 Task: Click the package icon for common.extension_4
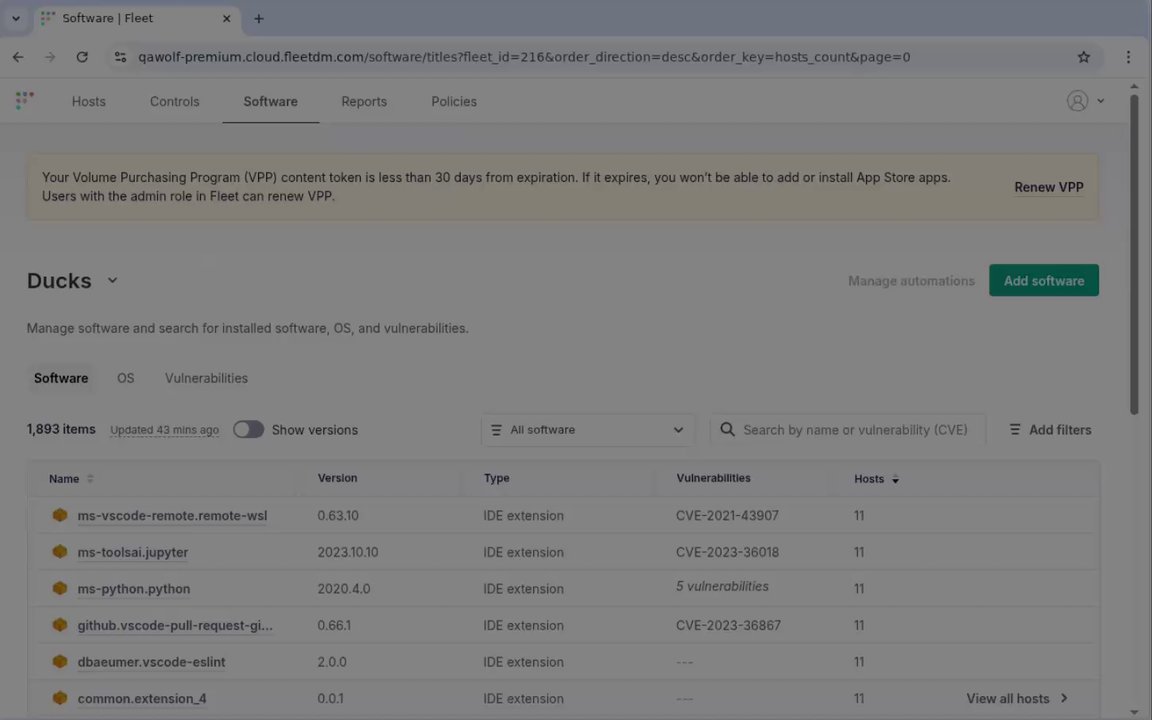pyautogui.click(x=60, y=698)
